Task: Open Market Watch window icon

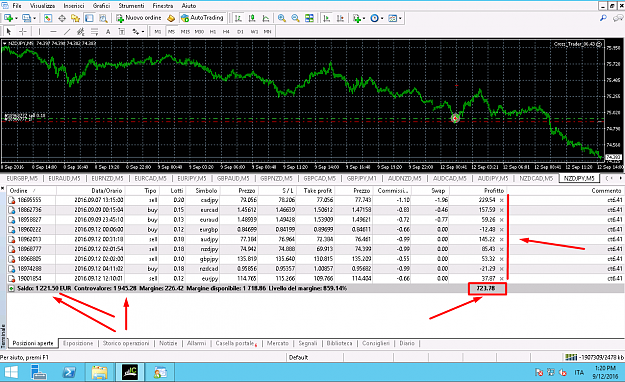Action: (48, 18)
